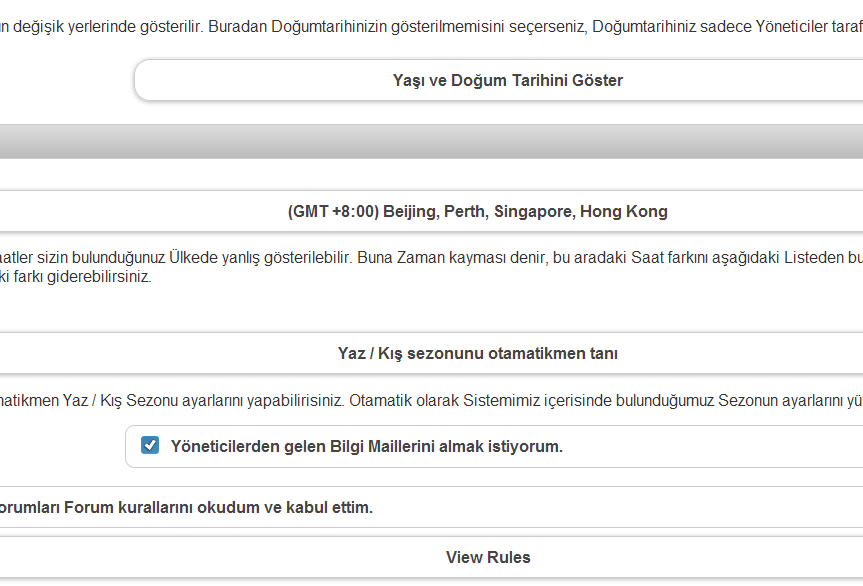The height and width of the screenshot is (586, 863).
Task: Click 'istiyorum' at the checkbox label end
Action: (x=529, y=446)
